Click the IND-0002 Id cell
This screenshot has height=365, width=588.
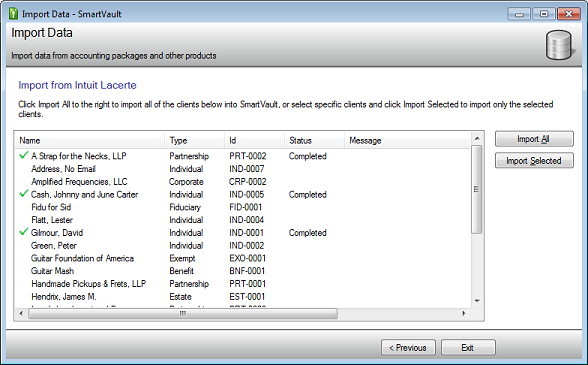(247, 245)
